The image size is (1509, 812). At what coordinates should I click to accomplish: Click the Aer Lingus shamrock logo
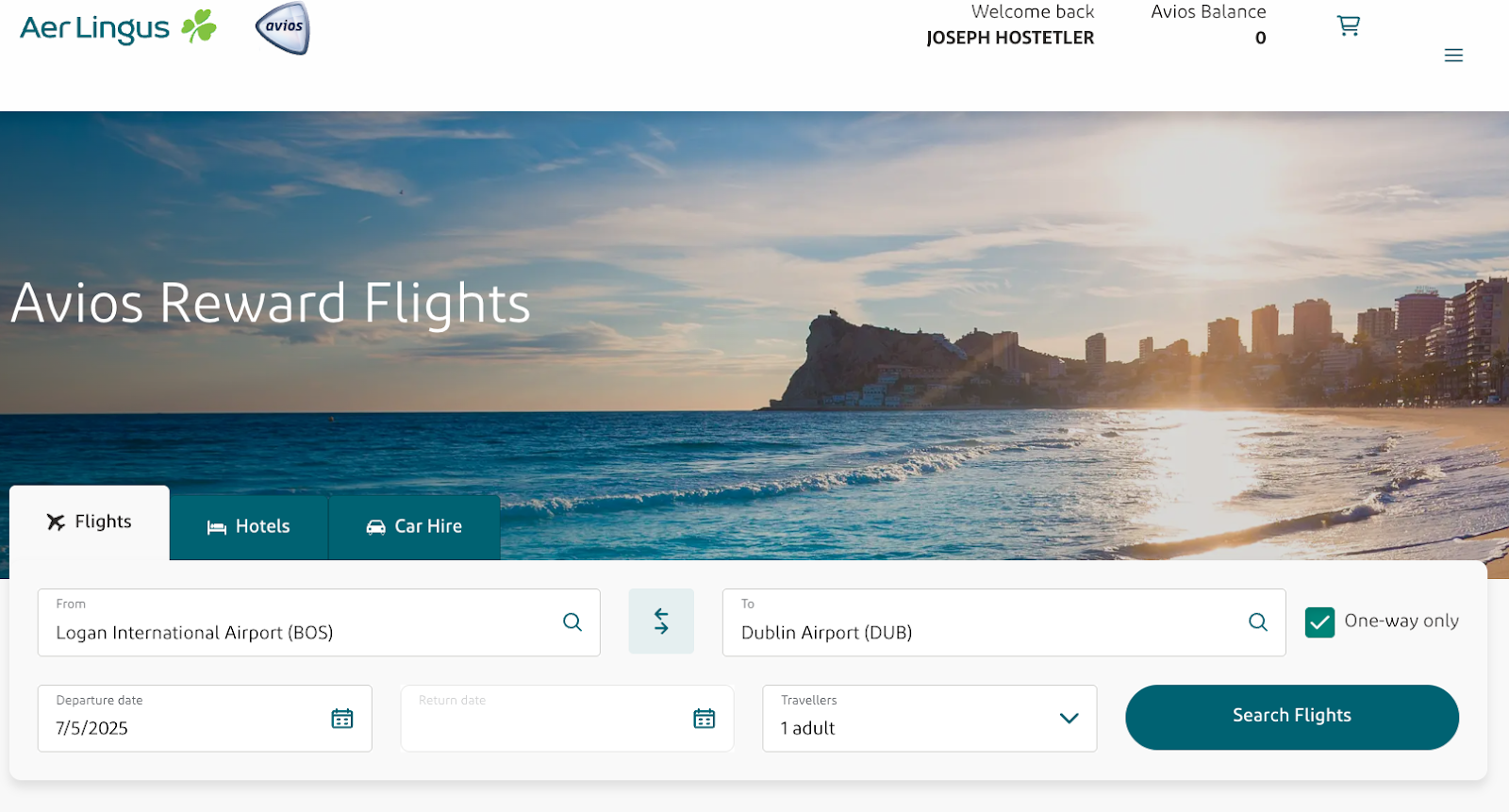118,27
